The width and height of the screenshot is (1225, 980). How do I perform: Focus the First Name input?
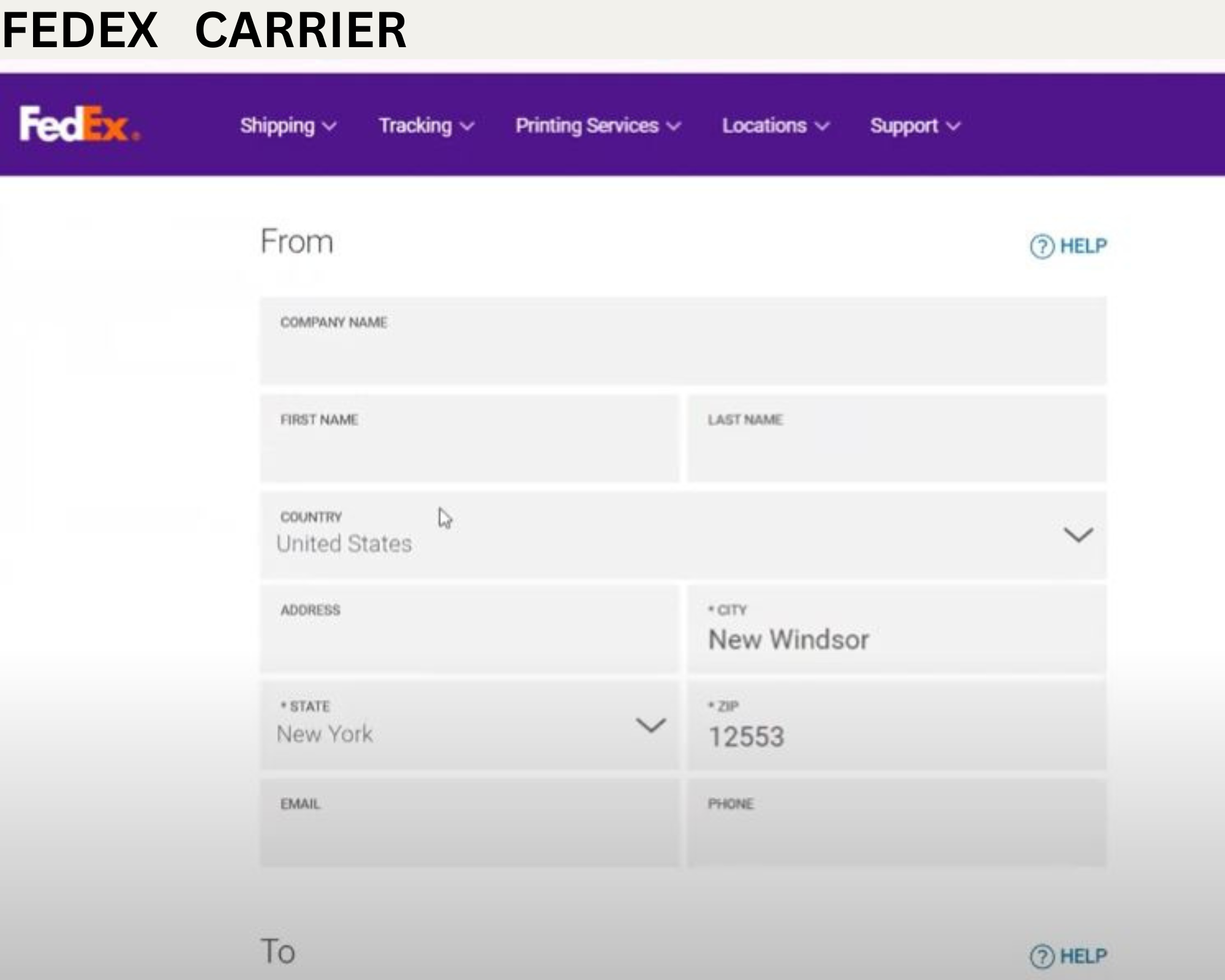point(469,439)
